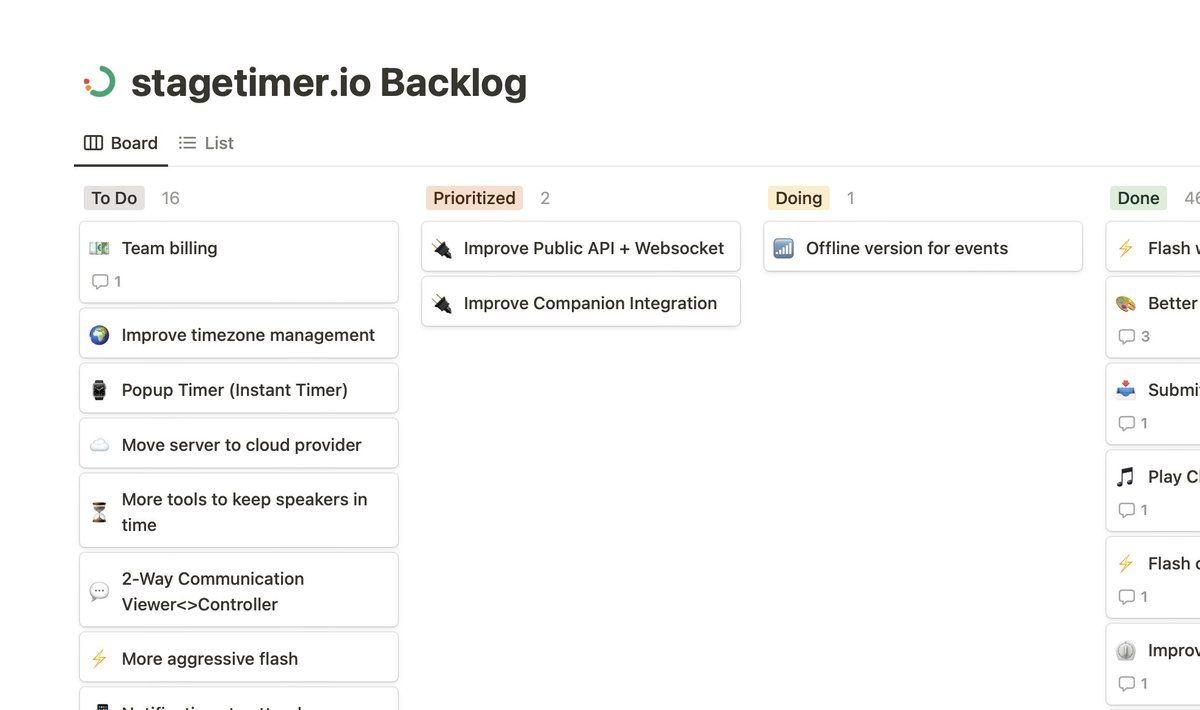
Task: Click the globe icon on timezone card
Action: (99, 335)
